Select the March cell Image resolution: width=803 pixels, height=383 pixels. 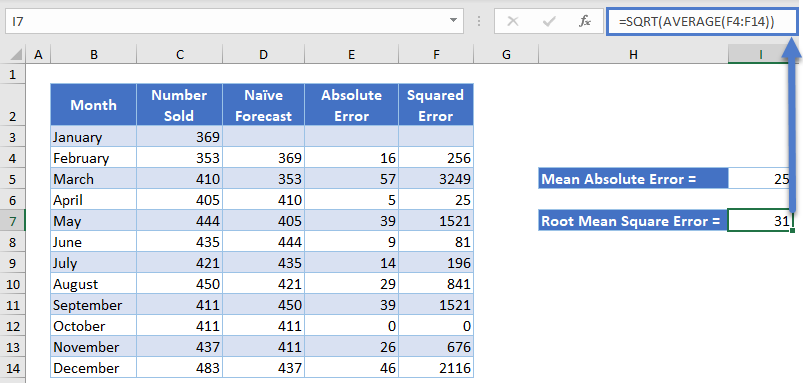point(93,179)
